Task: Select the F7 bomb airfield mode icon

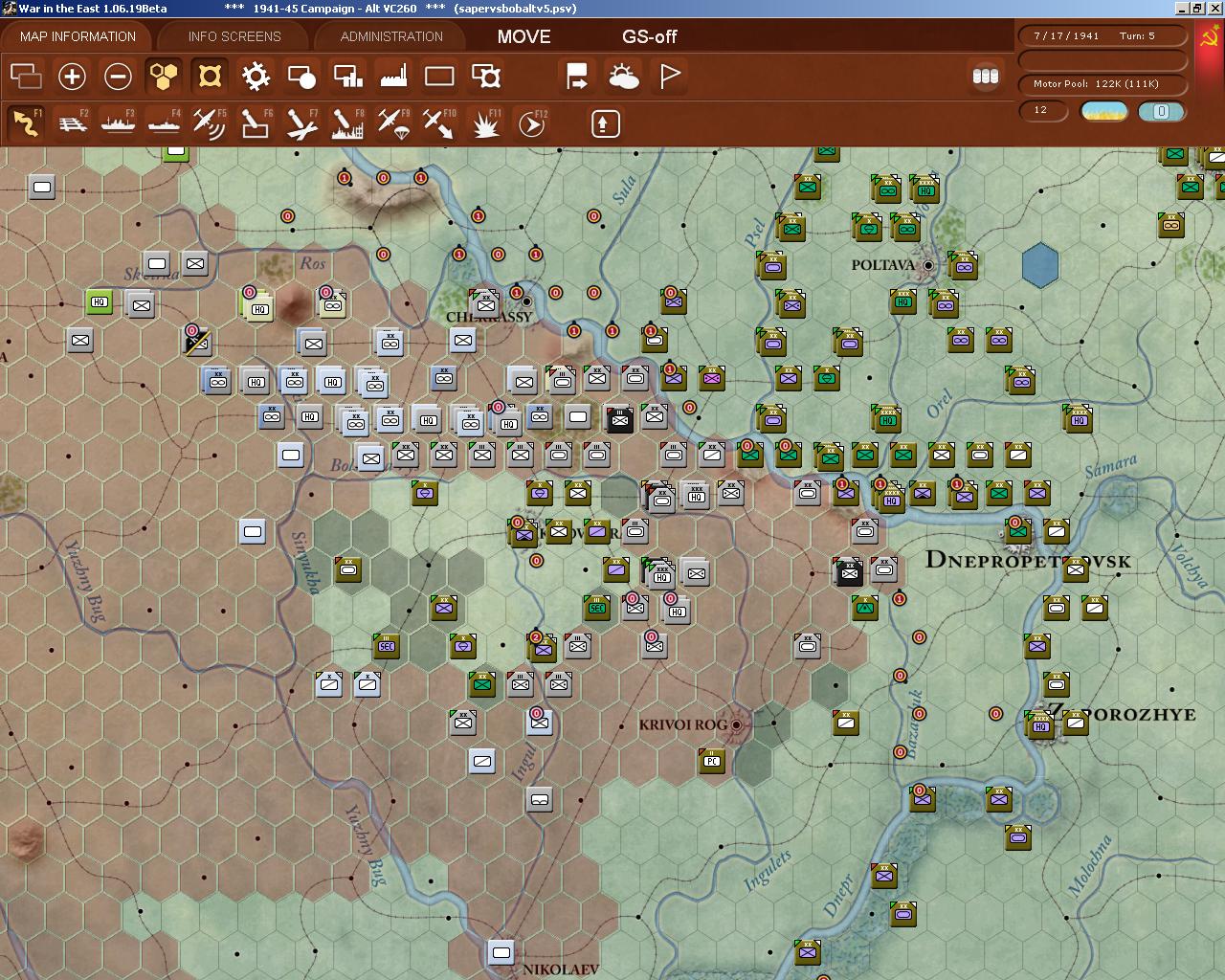Action: point(301,123)
